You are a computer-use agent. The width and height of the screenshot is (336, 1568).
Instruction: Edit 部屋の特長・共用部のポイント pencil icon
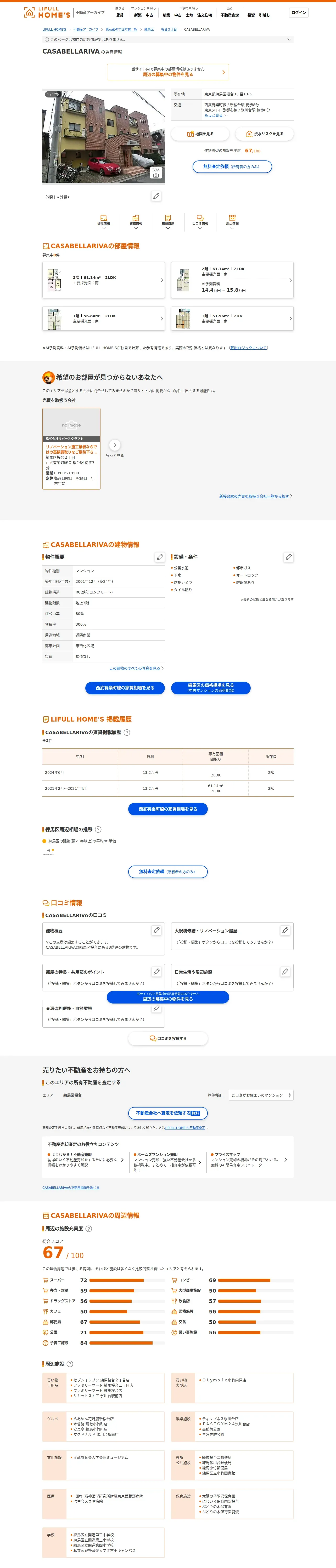click(157, 971)
